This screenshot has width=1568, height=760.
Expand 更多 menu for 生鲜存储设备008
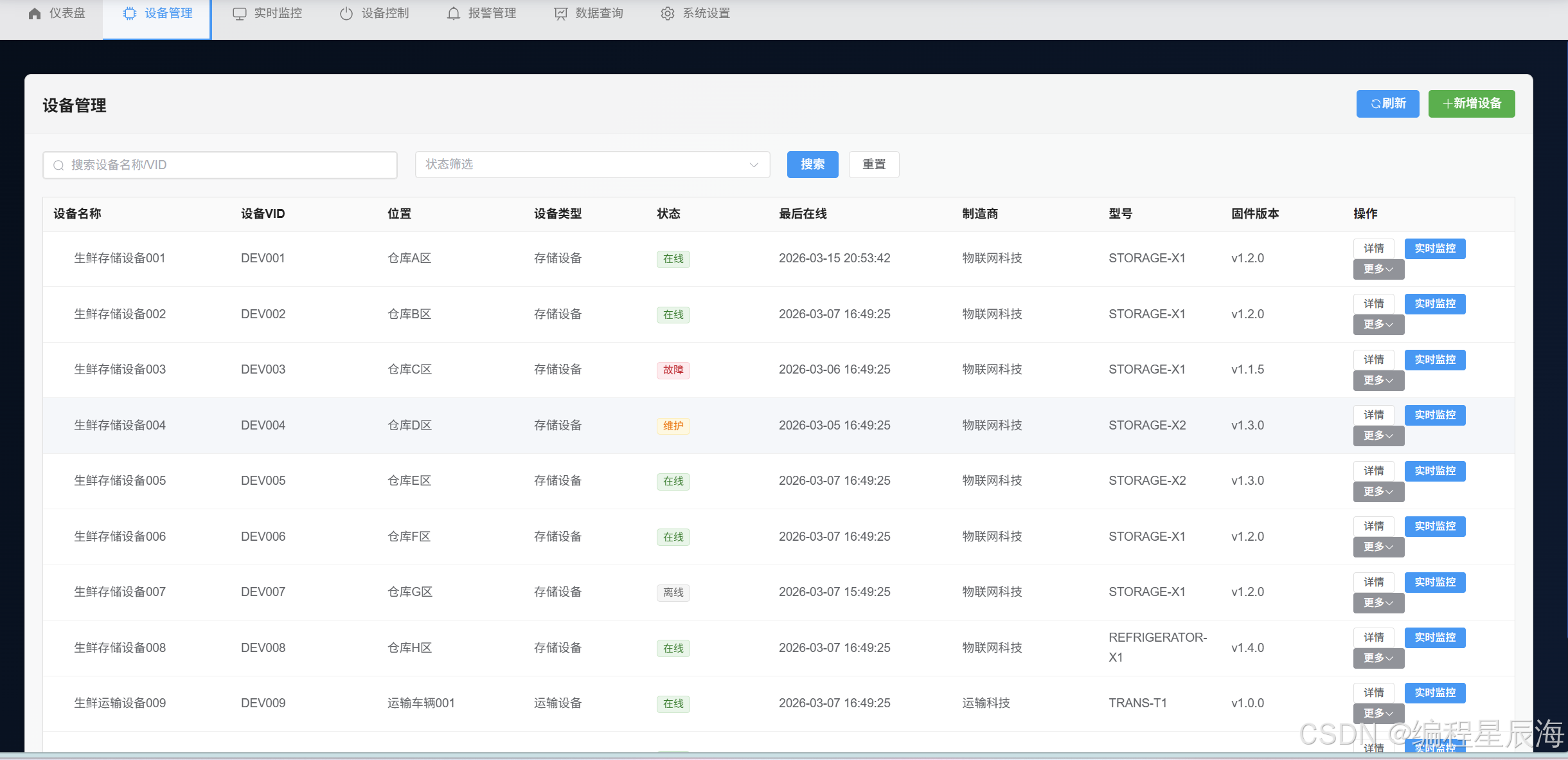tap(1378, 658)
